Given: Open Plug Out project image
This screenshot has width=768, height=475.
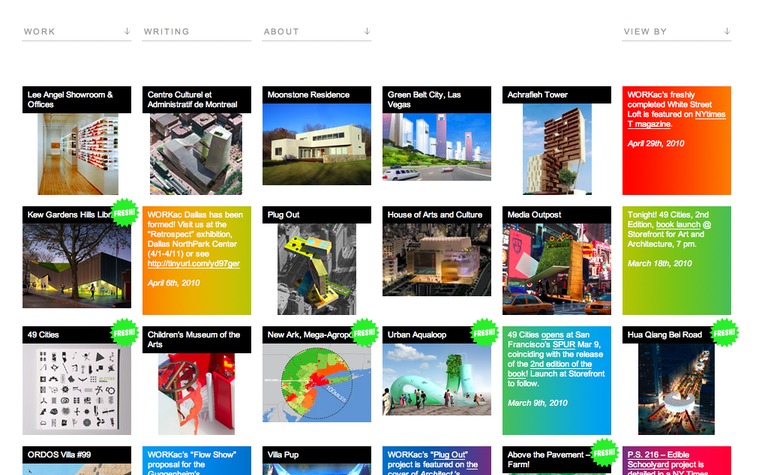Looking at the screenshot, I should [316, 269].
